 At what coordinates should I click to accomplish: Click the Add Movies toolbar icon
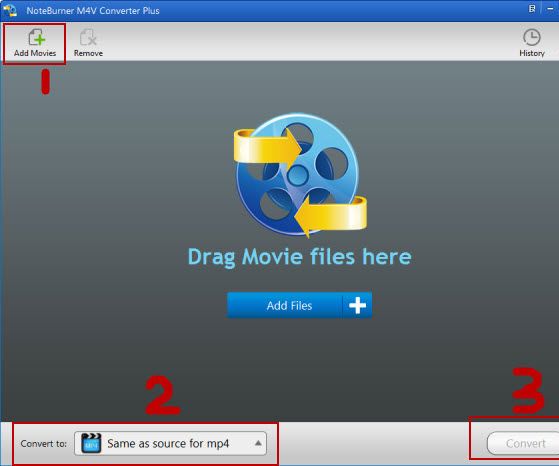(37, 37)
